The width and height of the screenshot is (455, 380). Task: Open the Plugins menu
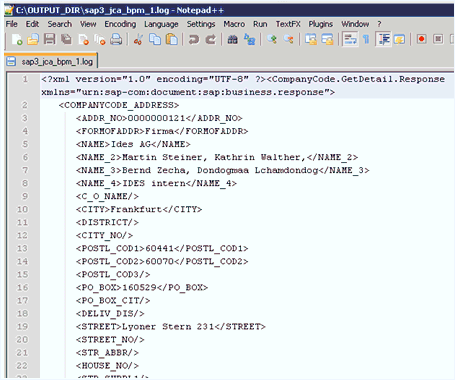(x=321, y=24)
